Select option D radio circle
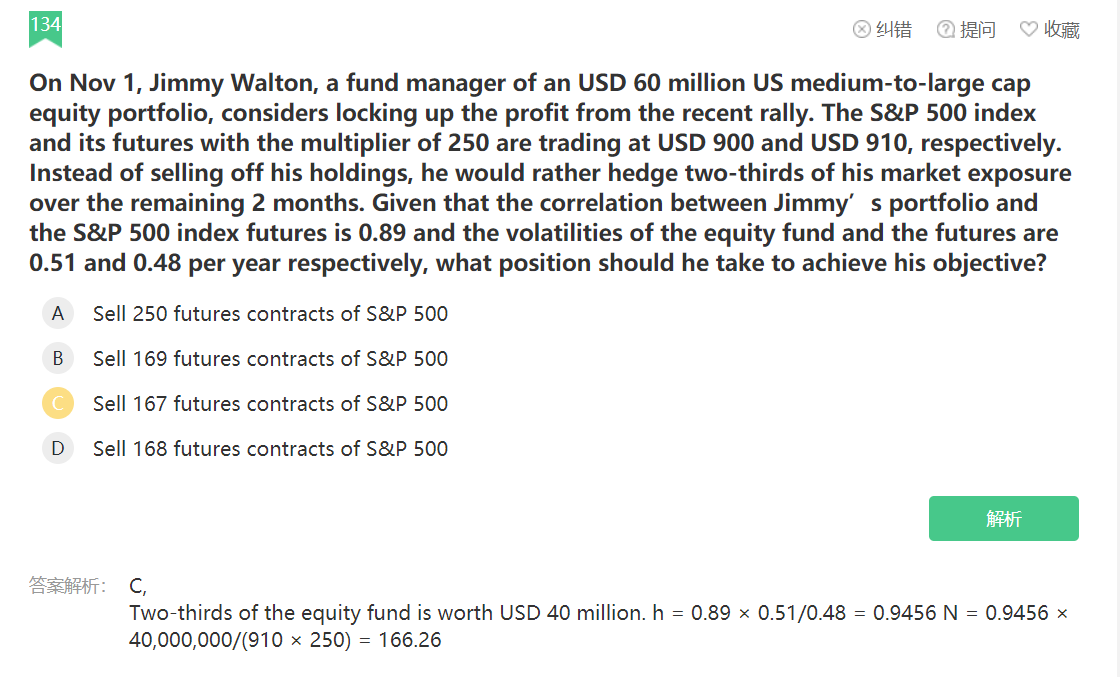Screen dimensions: 1120x677 58,449
